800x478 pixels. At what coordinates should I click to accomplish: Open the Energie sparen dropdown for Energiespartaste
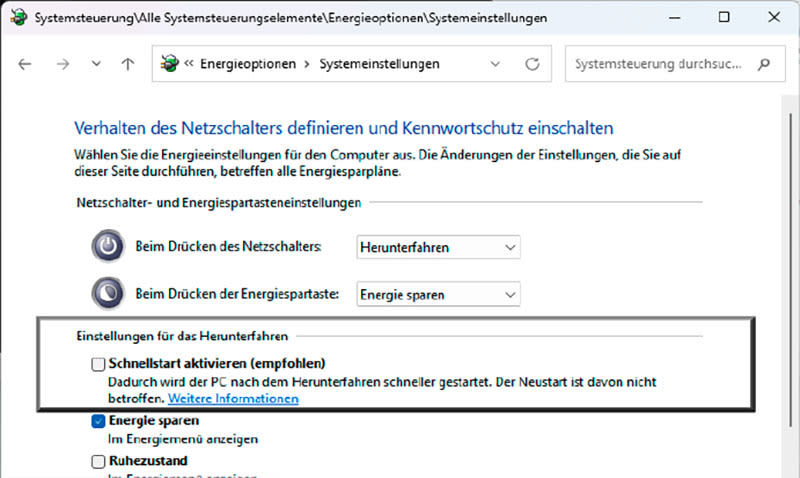(438, 294)
